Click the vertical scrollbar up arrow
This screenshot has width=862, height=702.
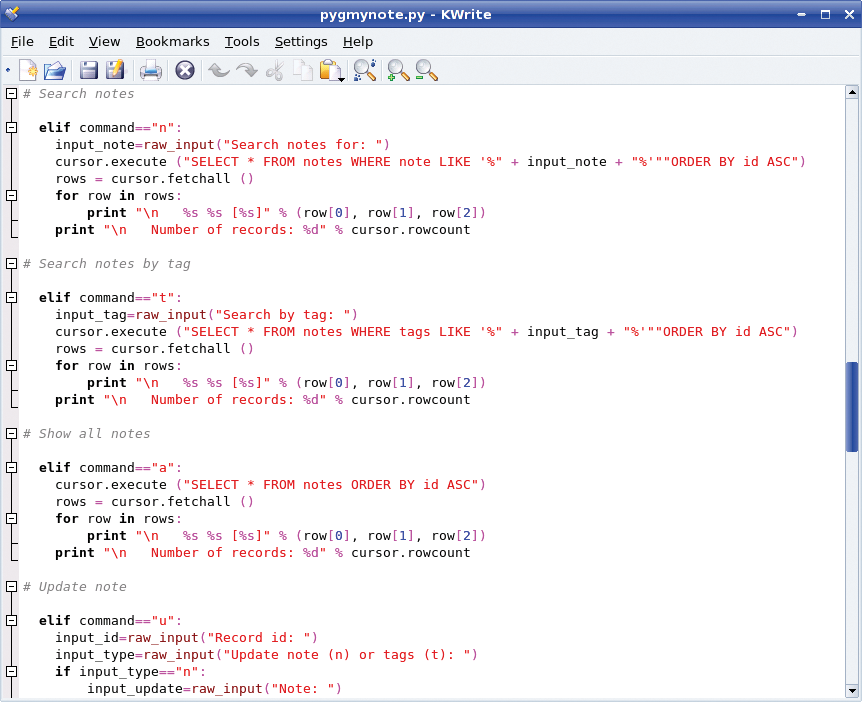[x=852, y=92]
